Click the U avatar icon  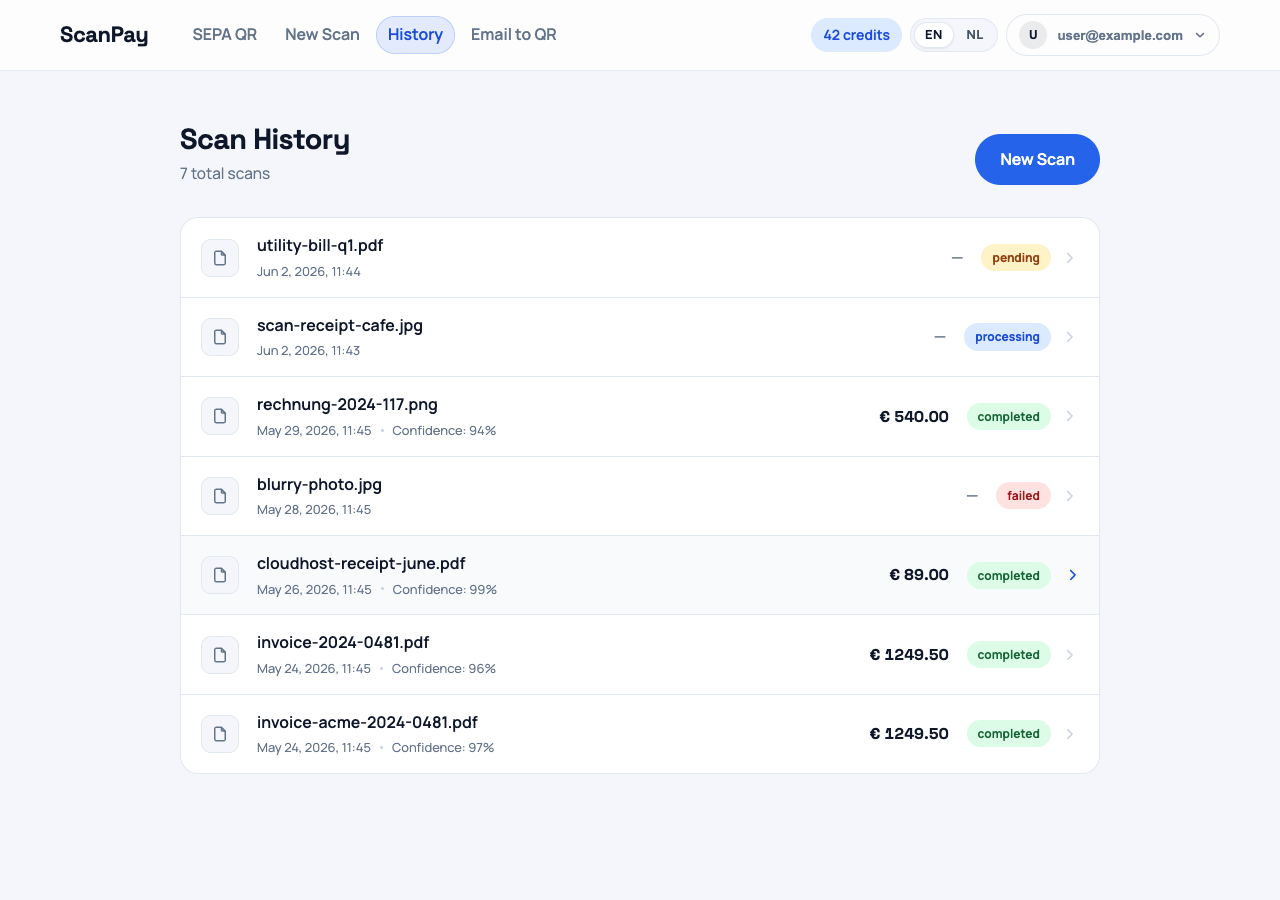pyautogui.click(x=1033, y=35)
